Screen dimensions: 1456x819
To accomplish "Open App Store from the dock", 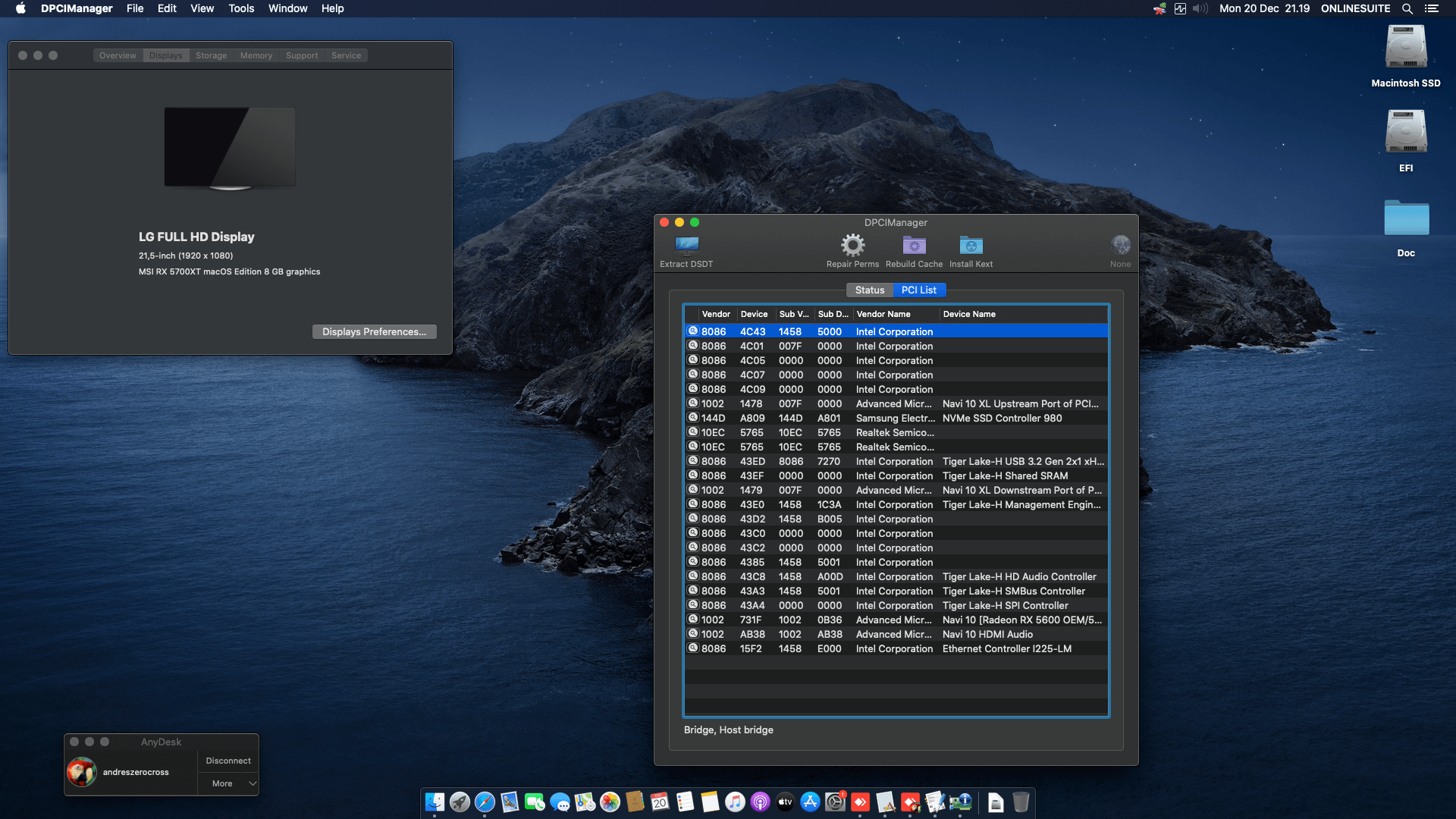I will [810, 802].
